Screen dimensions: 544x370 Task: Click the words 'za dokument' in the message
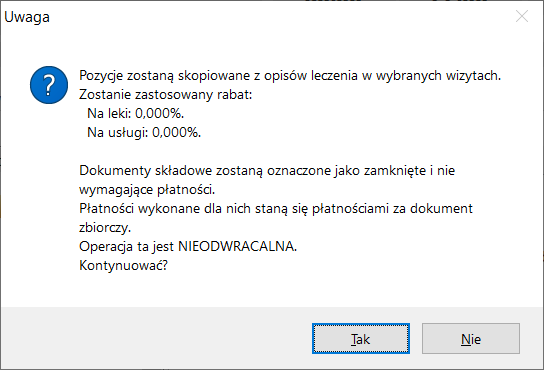pos(433,209)
